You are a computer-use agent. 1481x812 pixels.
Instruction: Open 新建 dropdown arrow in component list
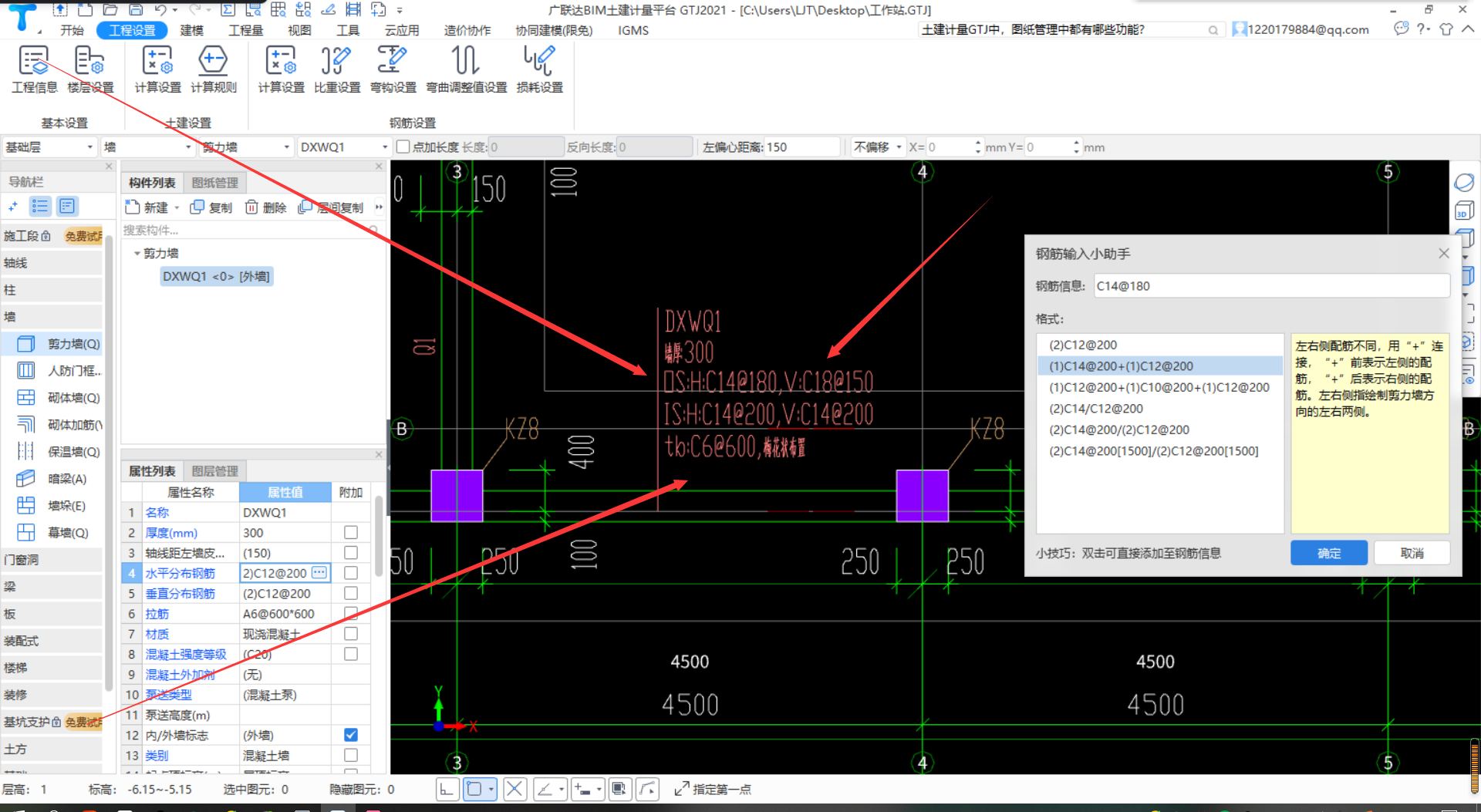point(177,207)
